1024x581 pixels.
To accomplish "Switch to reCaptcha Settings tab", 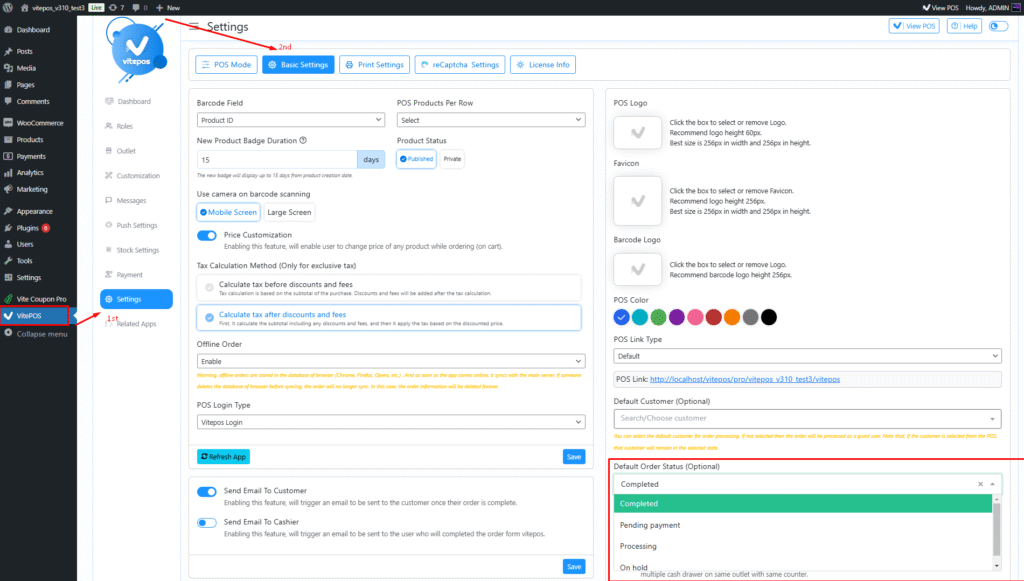I will tap(460, 65).
